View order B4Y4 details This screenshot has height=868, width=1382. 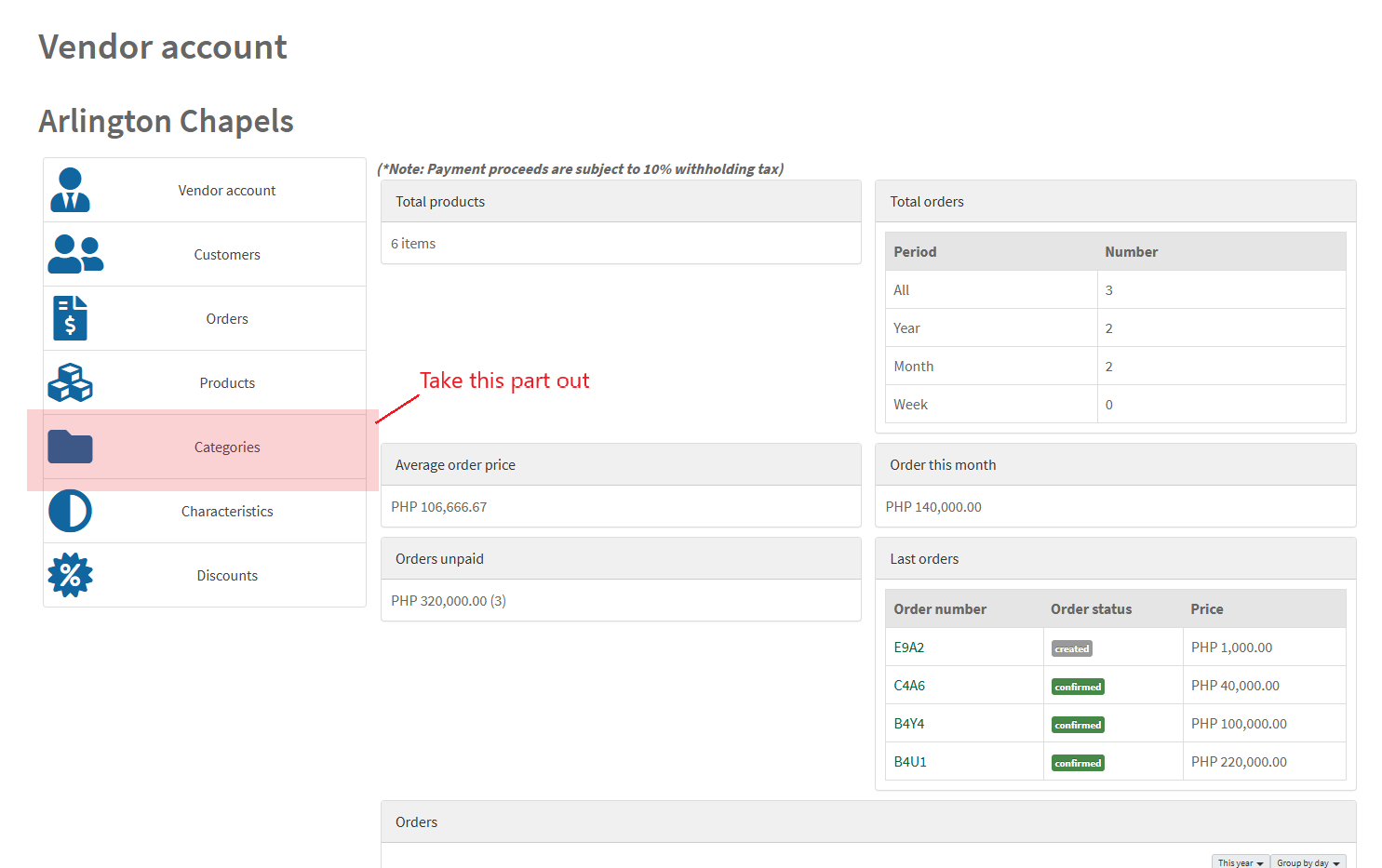tap(909, 724)
